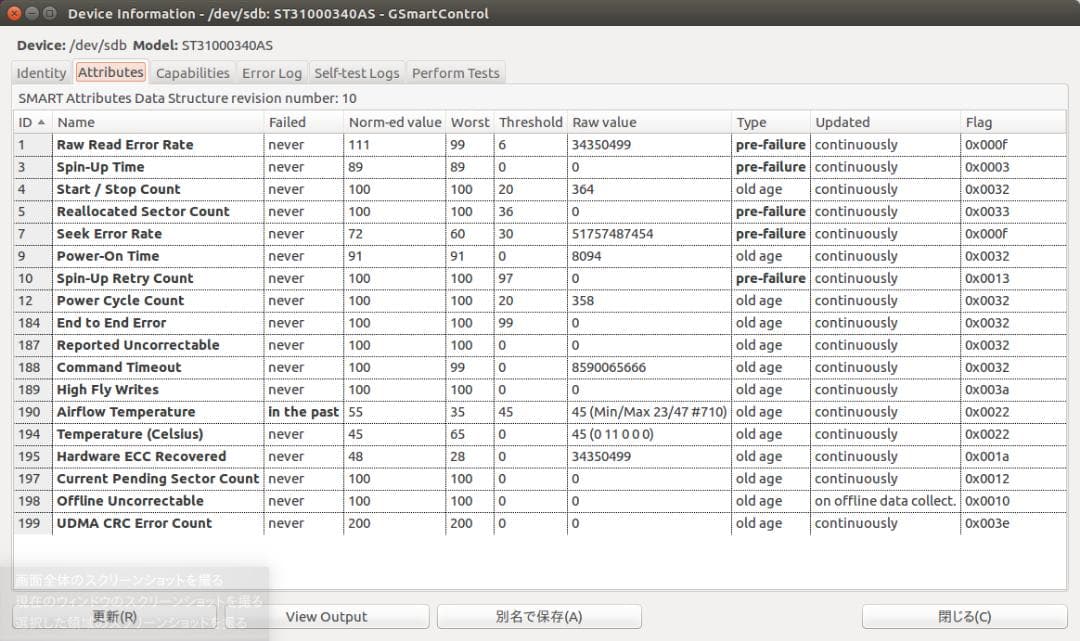Click the Norm-ed value column header

point(394,122)
